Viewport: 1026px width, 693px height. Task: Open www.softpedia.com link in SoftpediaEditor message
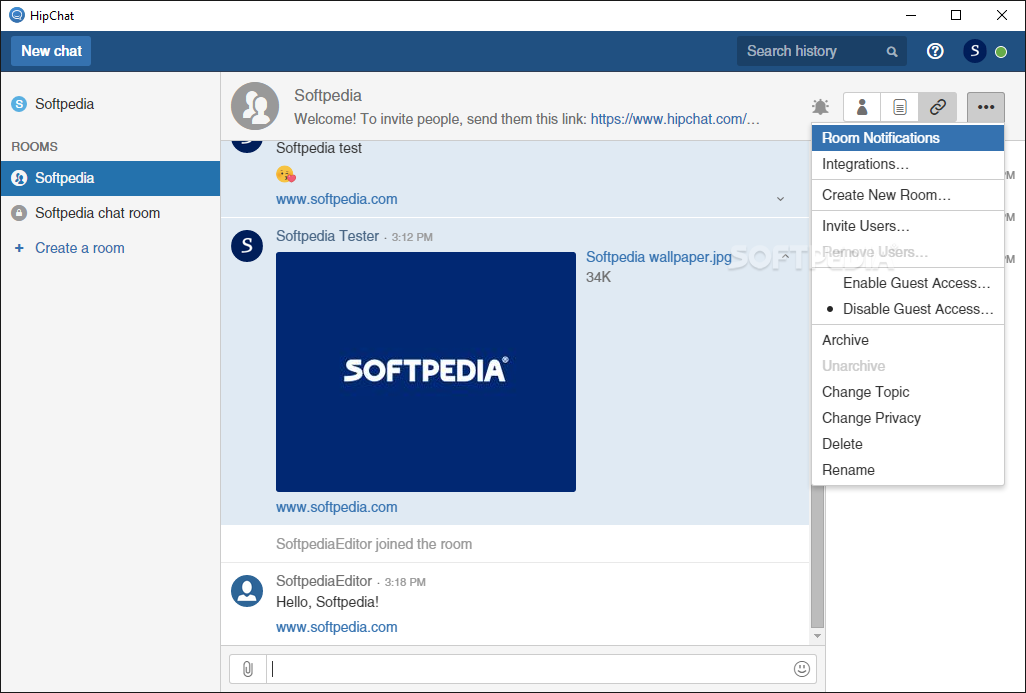[x=336, y=627]
